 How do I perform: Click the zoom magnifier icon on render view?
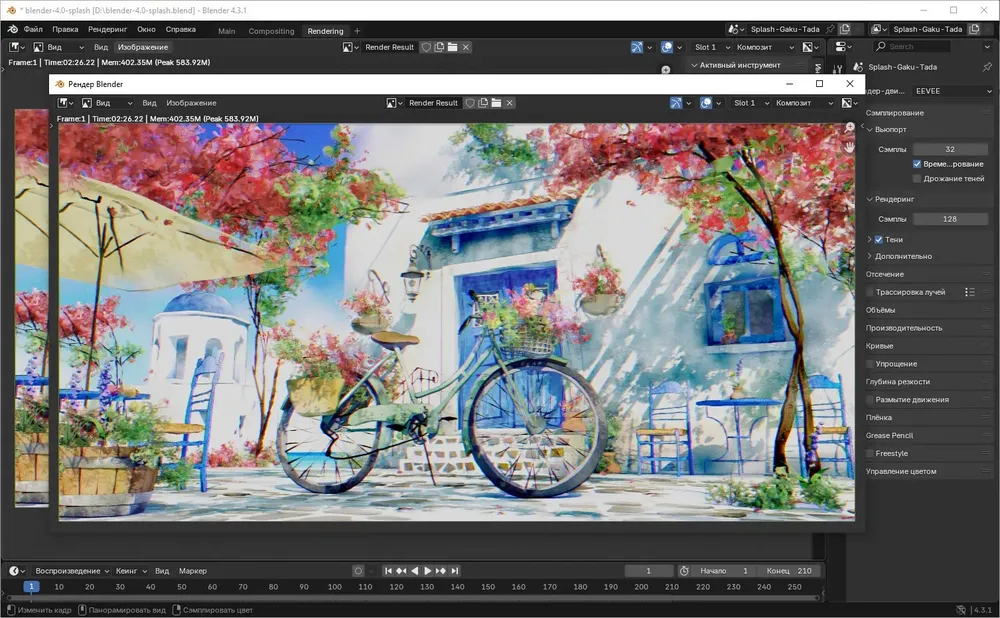pyautogui.click(x=850, y=128)
